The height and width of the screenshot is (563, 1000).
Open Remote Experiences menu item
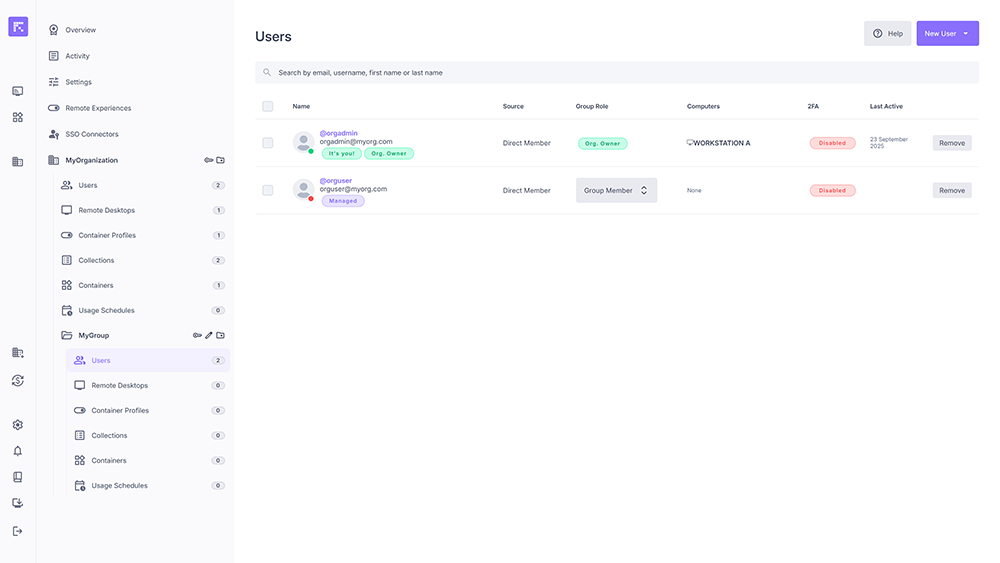[98, 108]
